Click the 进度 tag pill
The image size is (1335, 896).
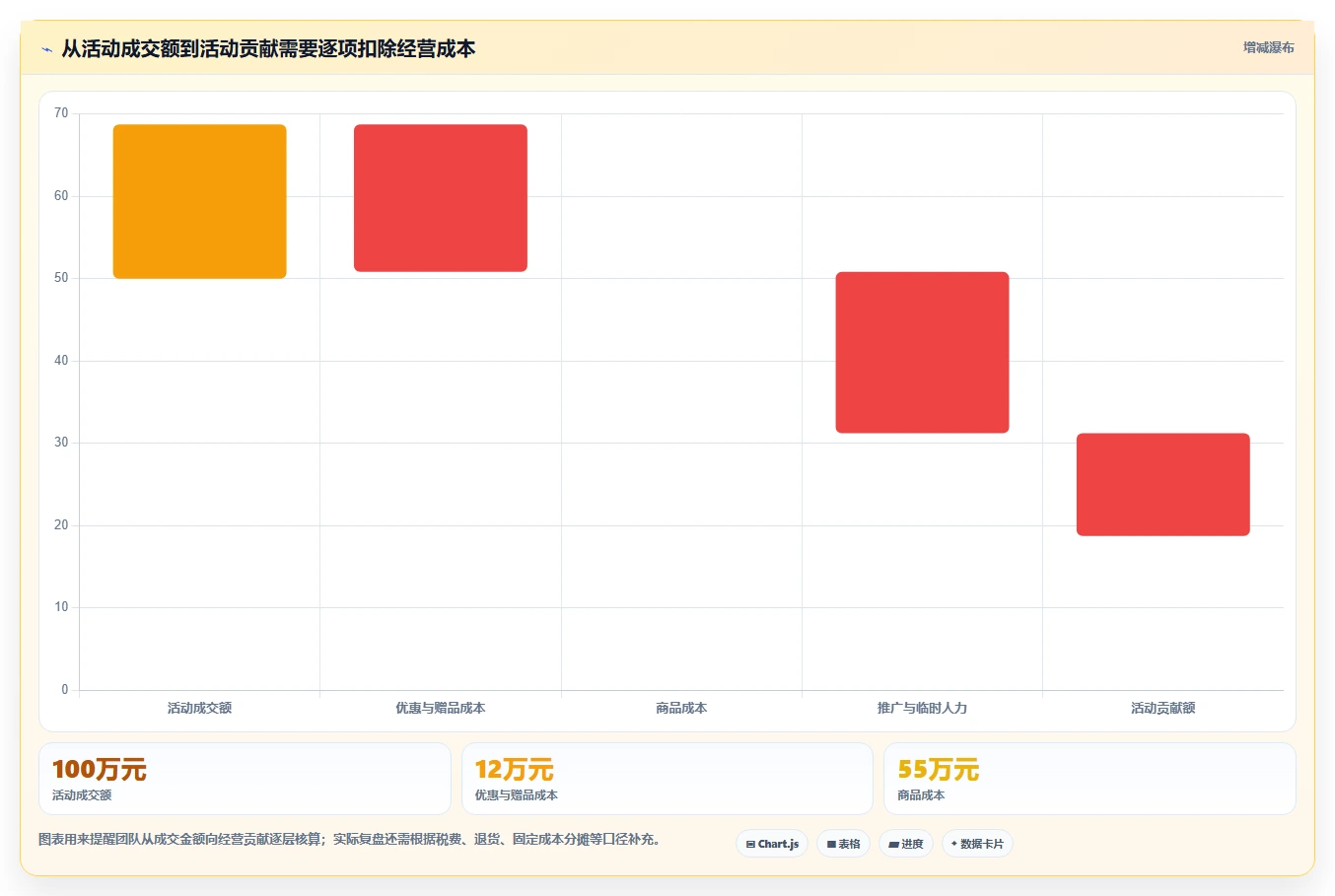906,844
